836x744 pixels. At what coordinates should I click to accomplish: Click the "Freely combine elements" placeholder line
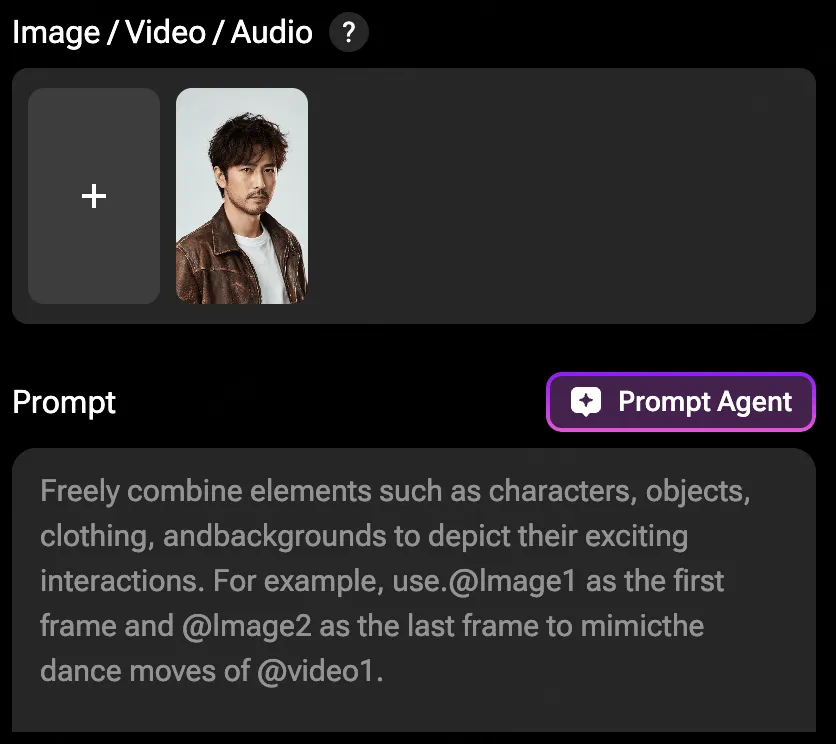click(395, 491)
